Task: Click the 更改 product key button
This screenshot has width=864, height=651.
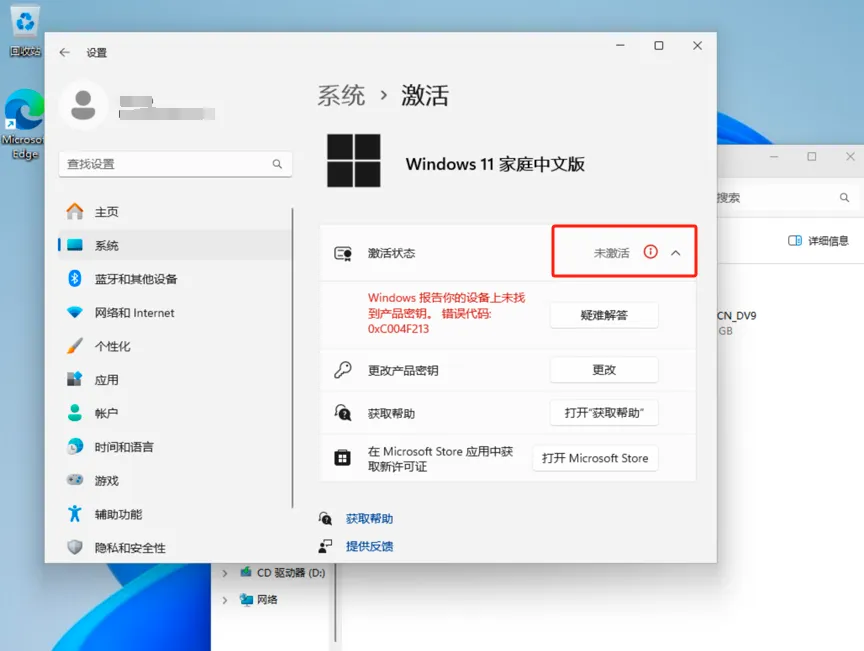Action: tap(604, 370)
